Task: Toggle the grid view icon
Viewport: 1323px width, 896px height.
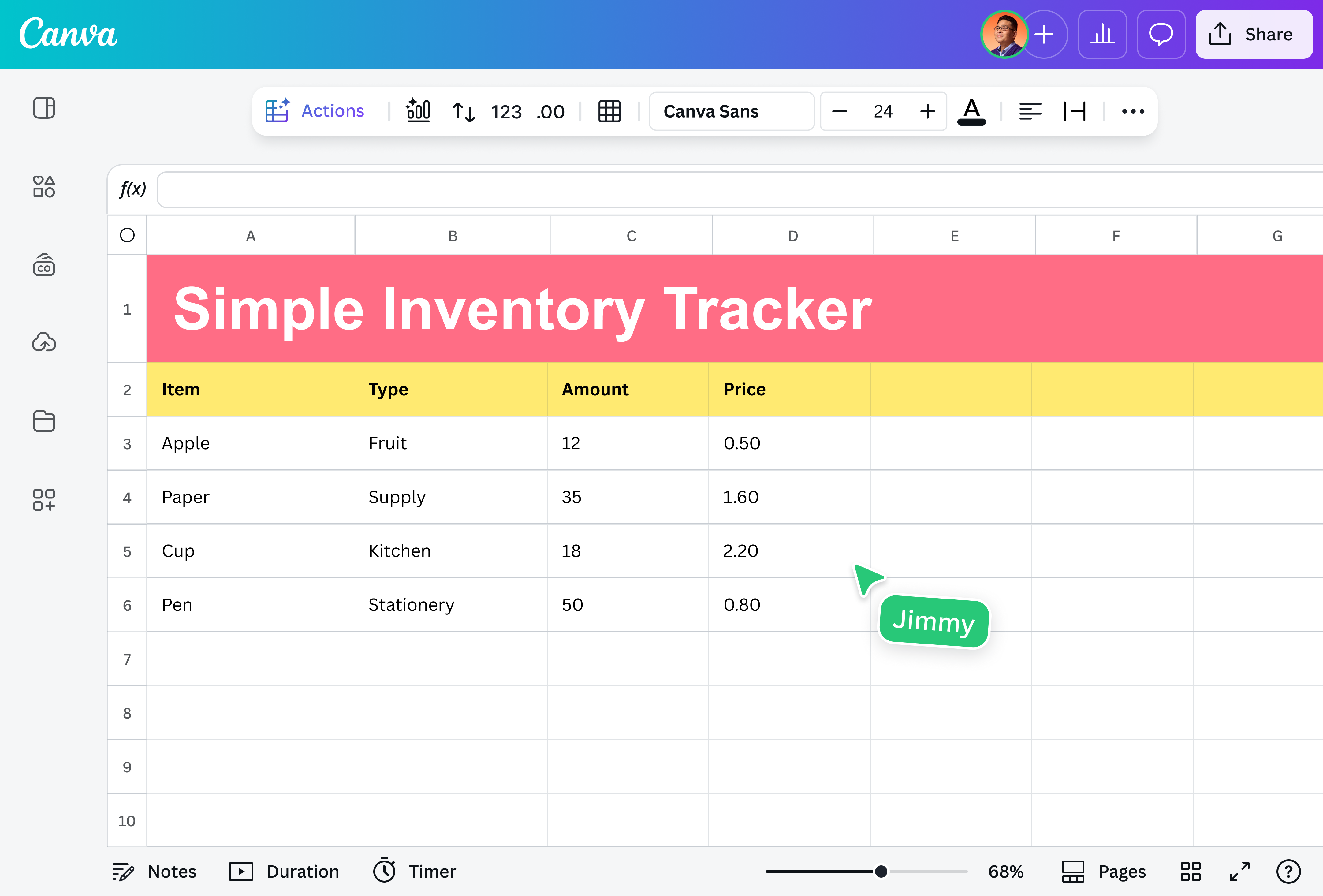Action: [1190, 871]
